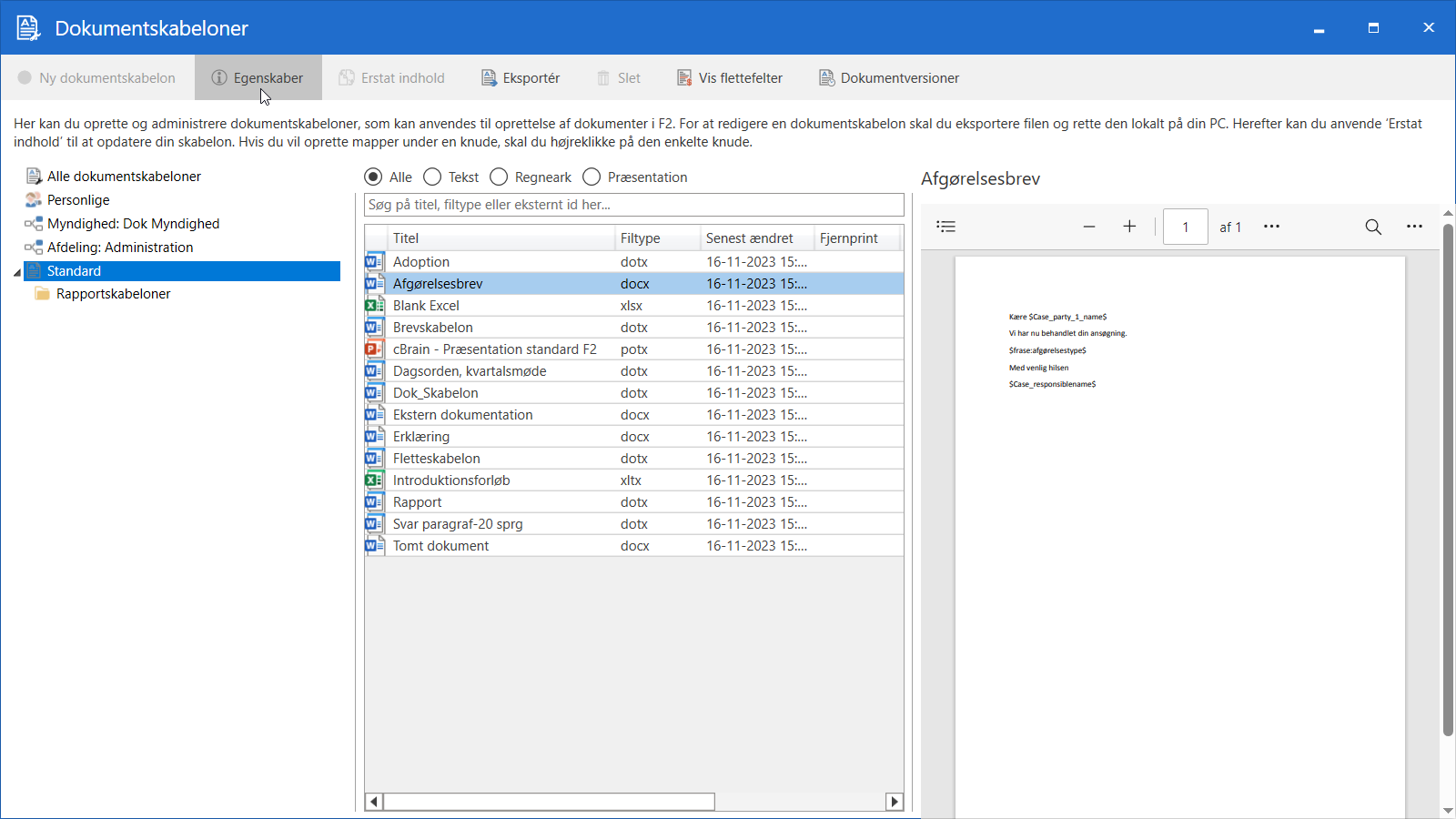Click Word icon of Erklæring row
Viewport: 1456px width, 819px height.
(374, 437)
